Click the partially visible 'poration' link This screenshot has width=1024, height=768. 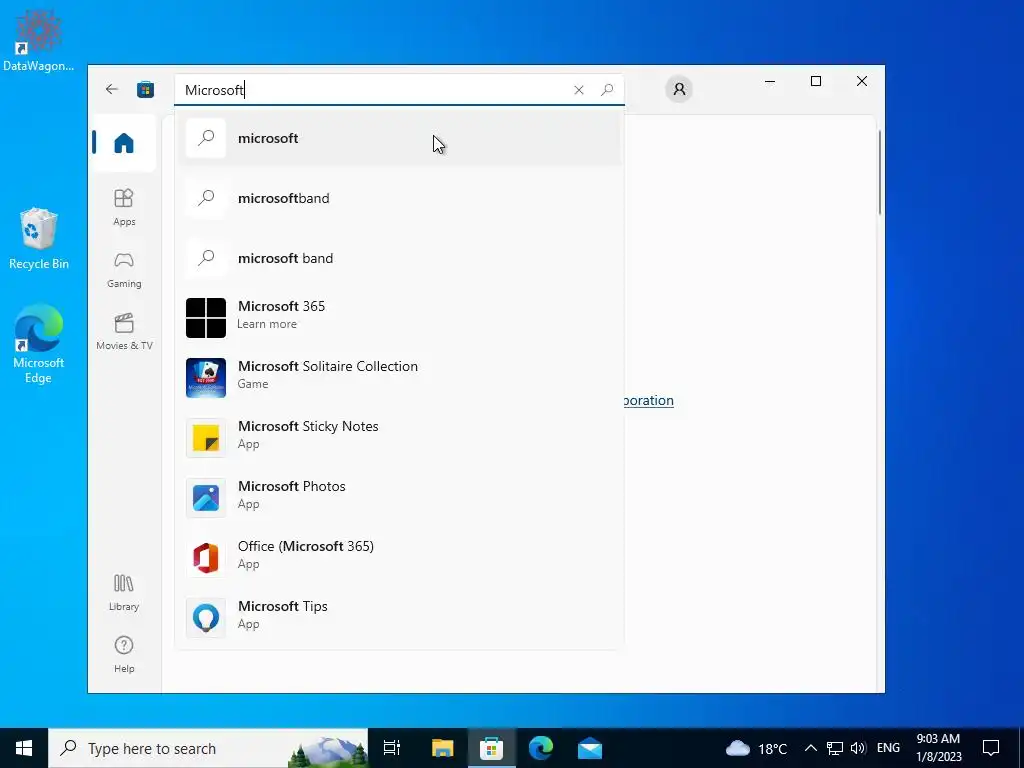coord(648,401)
